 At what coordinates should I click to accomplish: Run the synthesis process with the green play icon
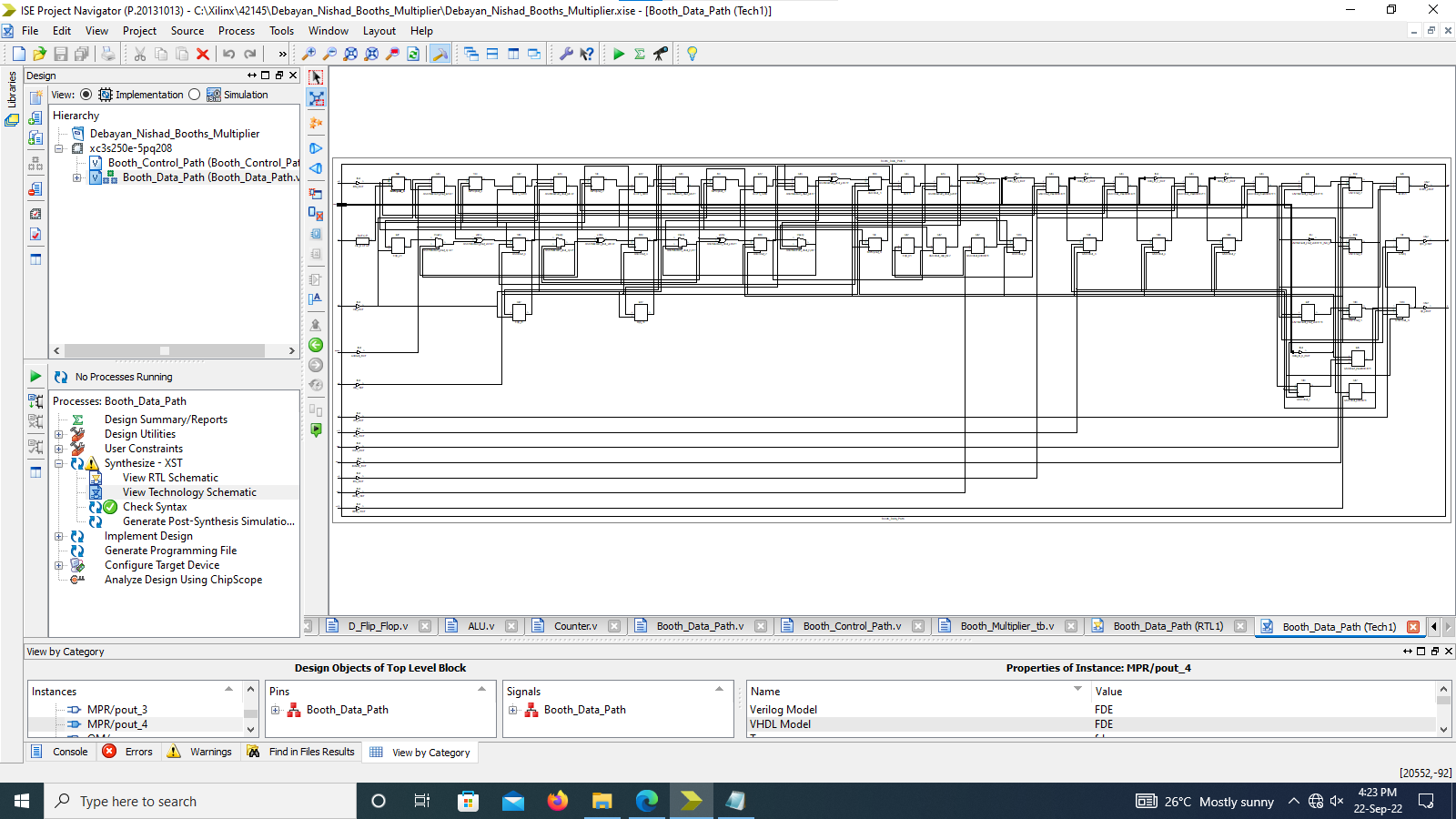coord(619,54)
